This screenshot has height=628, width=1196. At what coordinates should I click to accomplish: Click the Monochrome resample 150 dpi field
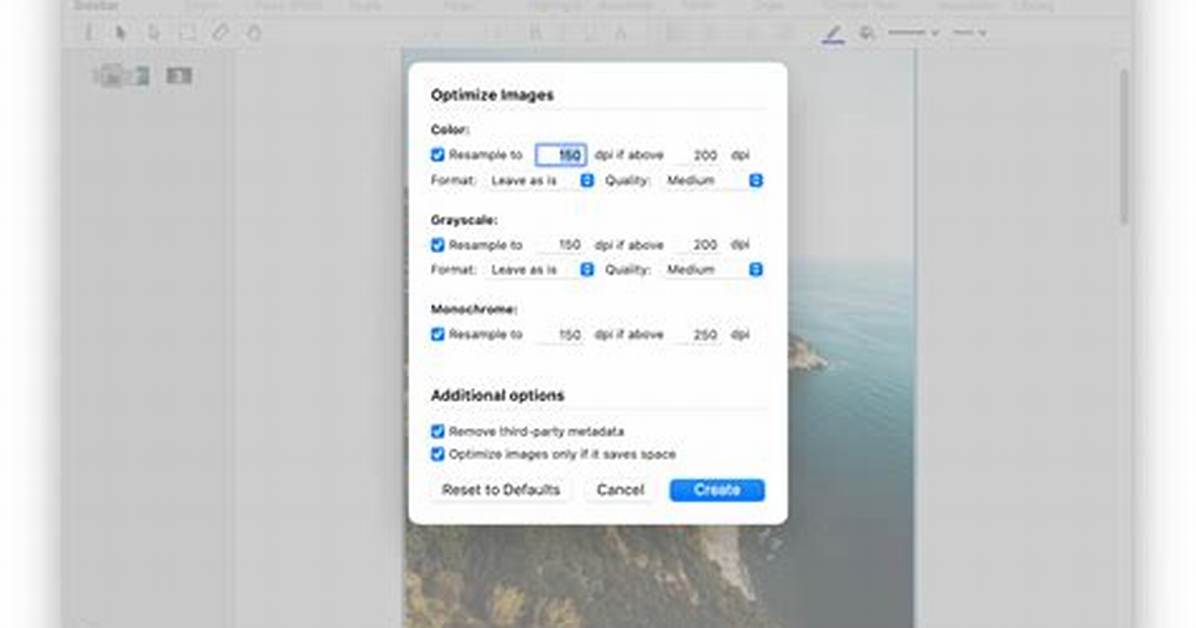click(x=561, y=334)
